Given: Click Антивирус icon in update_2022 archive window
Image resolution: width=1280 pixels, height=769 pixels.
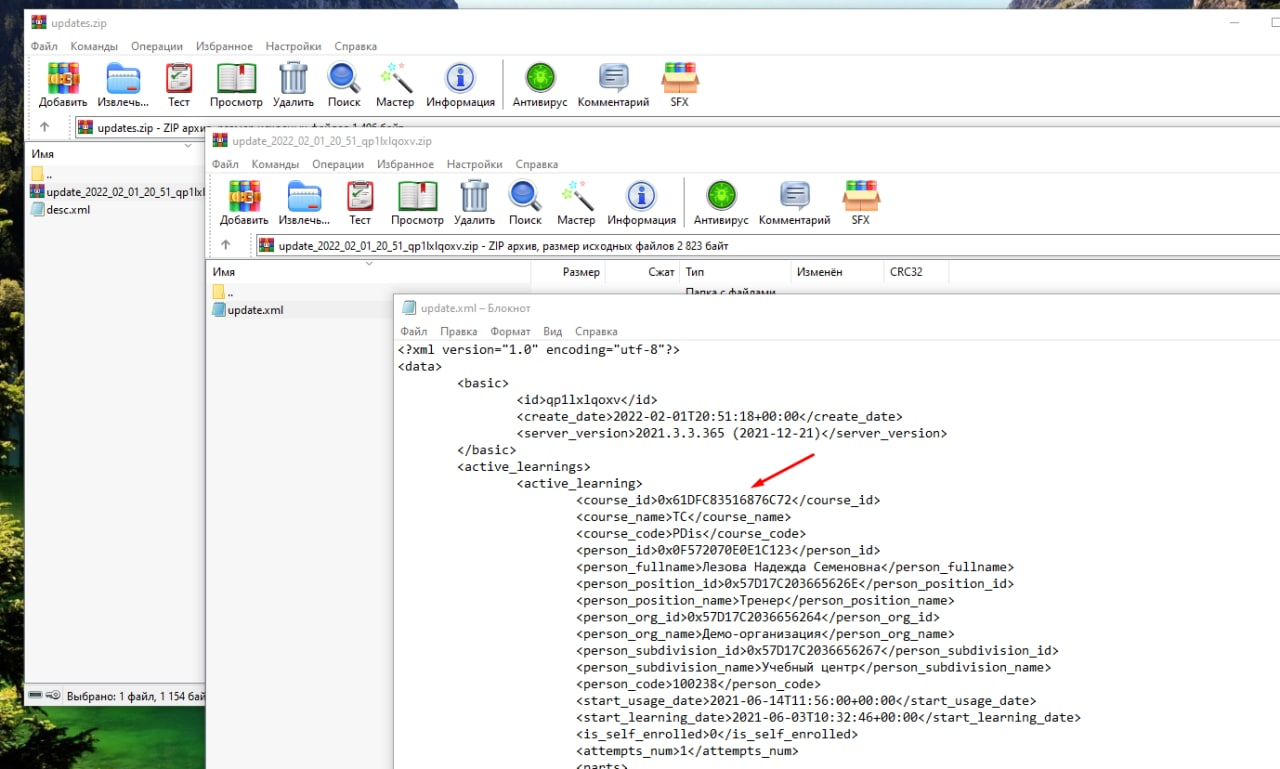Looking at the screenshot, I should tap(721, 195).
